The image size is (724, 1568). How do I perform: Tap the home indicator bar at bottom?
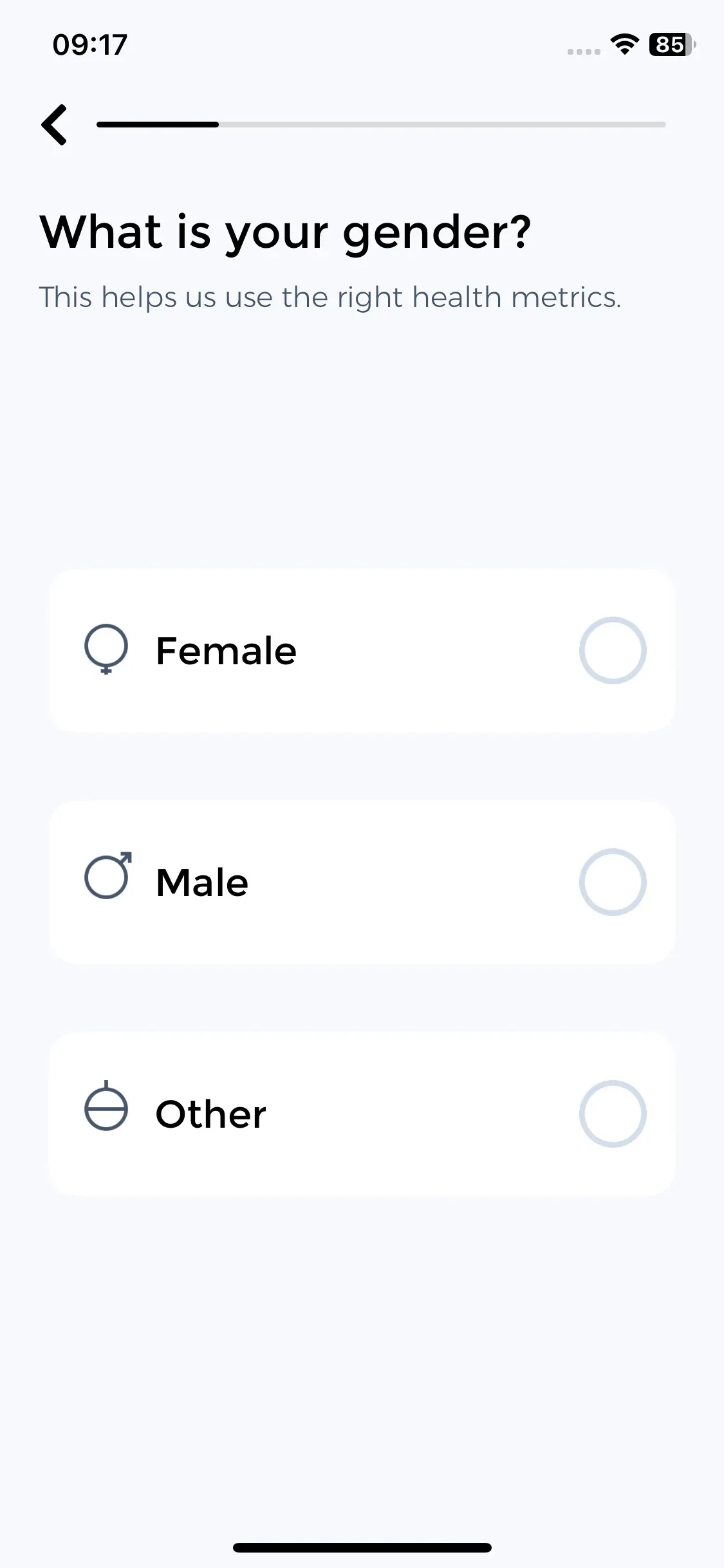362,1547
